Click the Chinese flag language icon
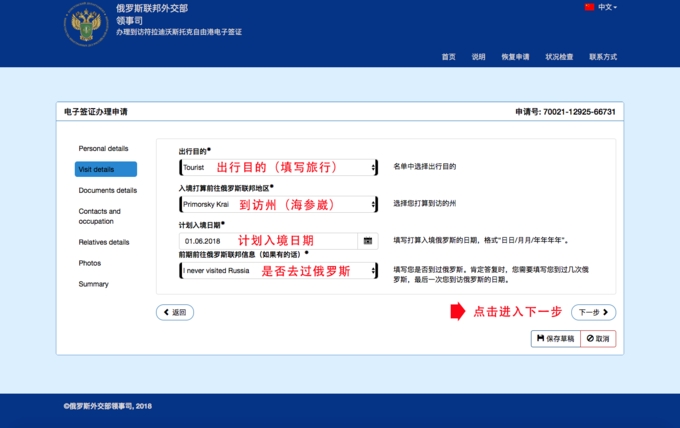The height and width of the screenshot is (428, 680). [589, 7]
